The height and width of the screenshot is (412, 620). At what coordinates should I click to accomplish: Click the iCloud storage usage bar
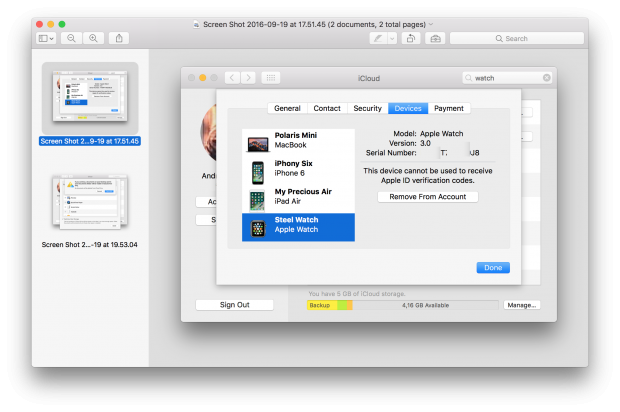(x=401, y=304)
